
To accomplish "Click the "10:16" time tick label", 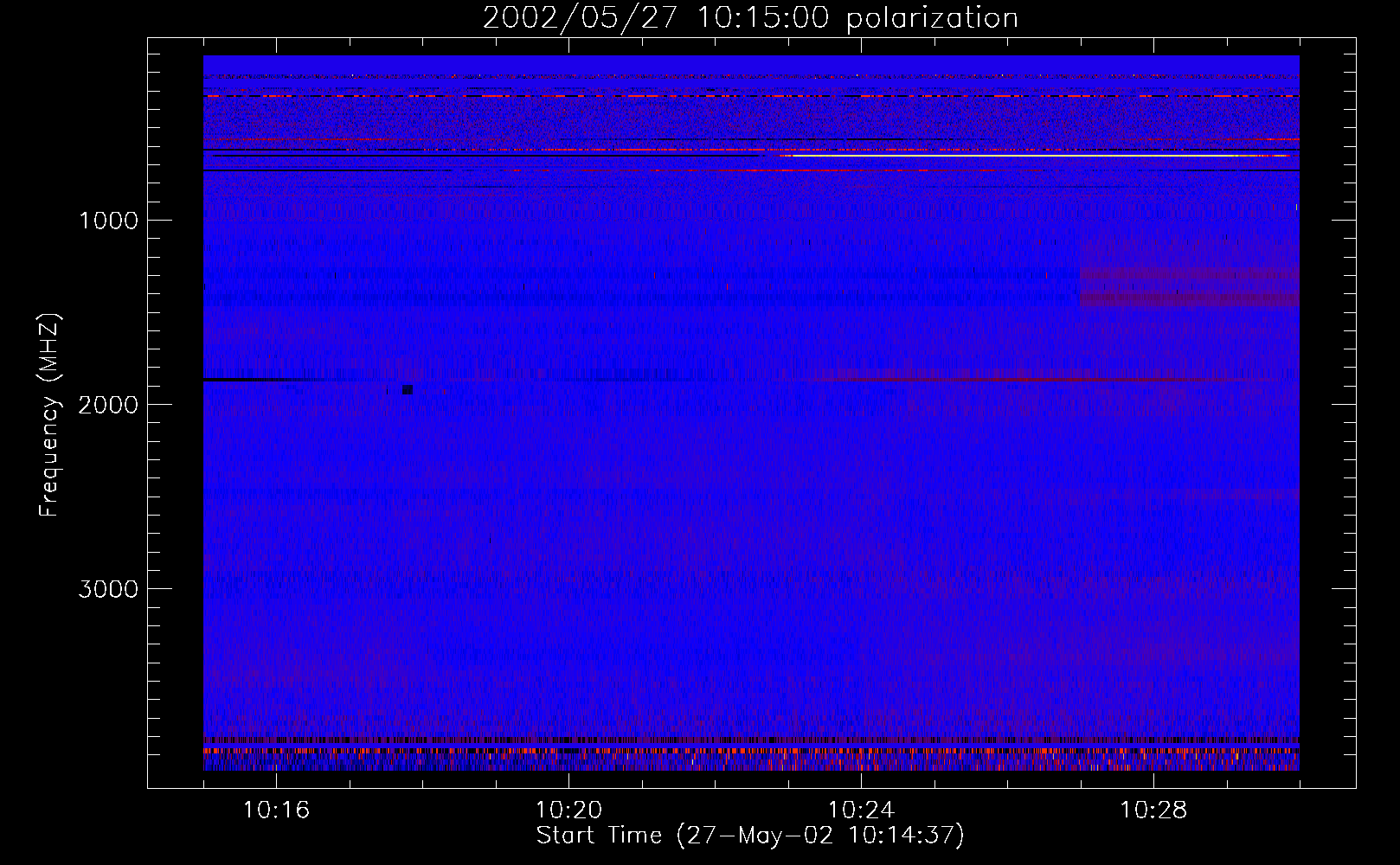I will [276, 811].
